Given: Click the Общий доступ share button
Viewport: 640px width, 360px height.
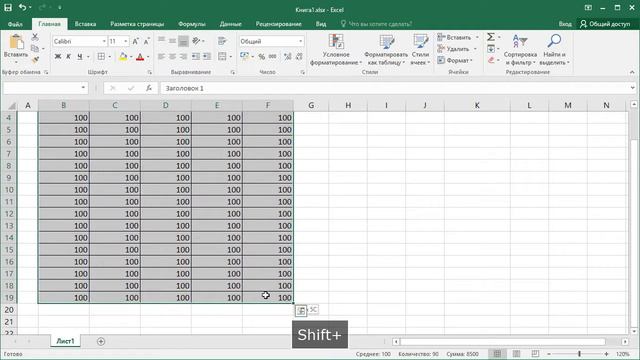Looking at the screenshot, I should [x=605, y=24].
